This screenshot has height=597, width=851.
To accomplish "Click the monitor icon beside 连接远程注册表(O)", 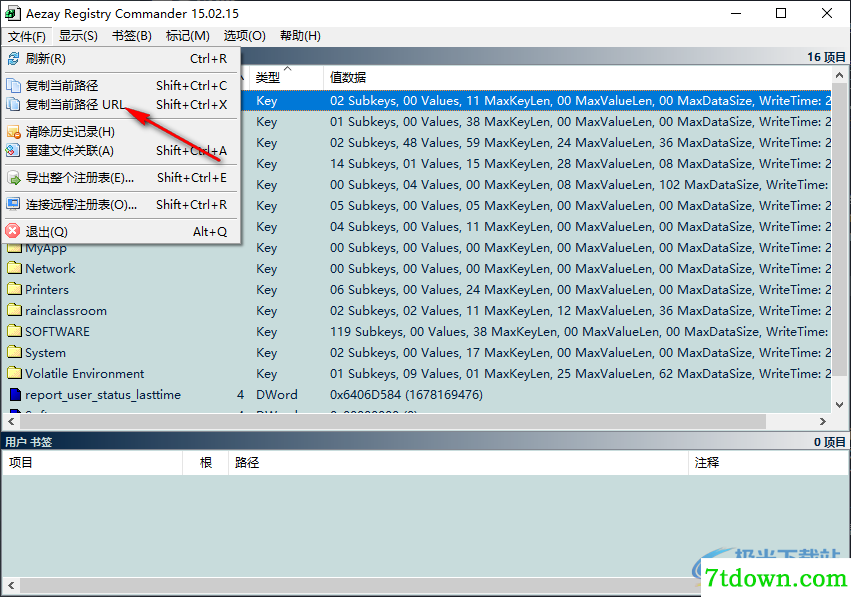I will click(x=14, y=205).
